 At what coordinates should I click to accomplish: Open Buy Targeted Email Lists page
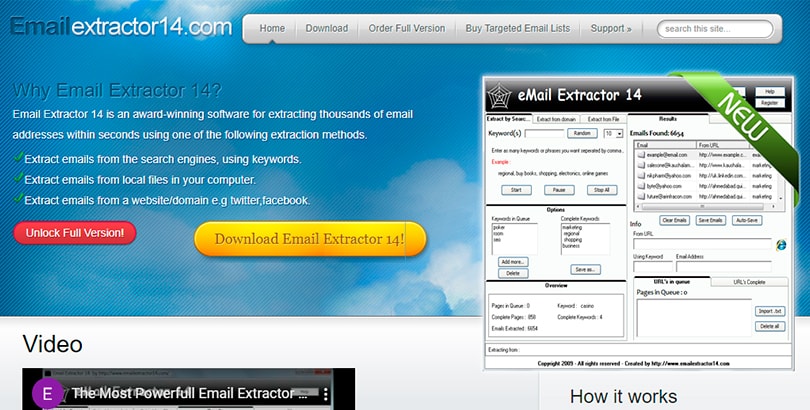click(x=518, y=28)
